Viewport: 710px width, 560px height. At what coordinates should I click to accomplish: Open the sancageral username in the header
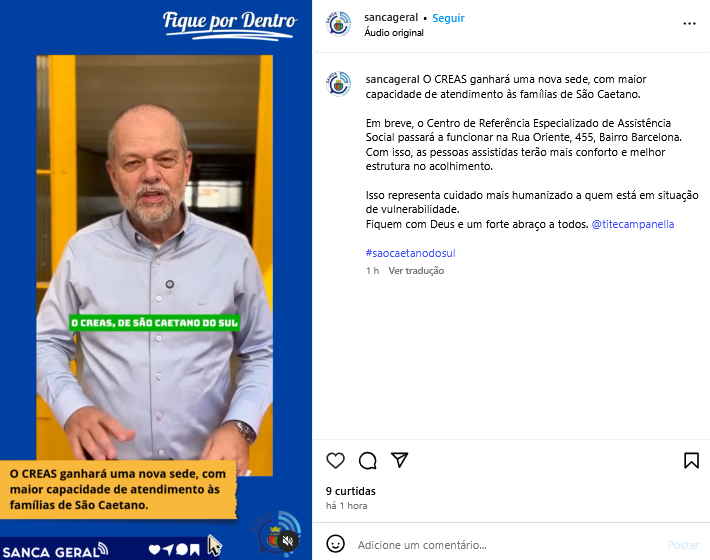point(391,18)
